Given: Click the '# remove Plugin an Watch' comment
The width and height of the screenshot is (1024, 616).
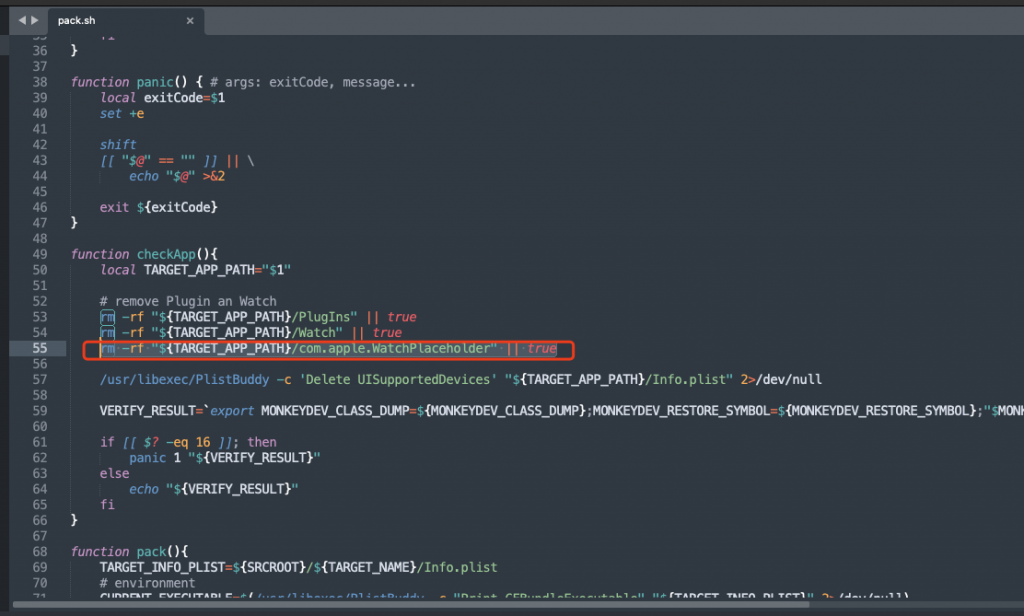Looking at the screenshot, I should point(188,301).
